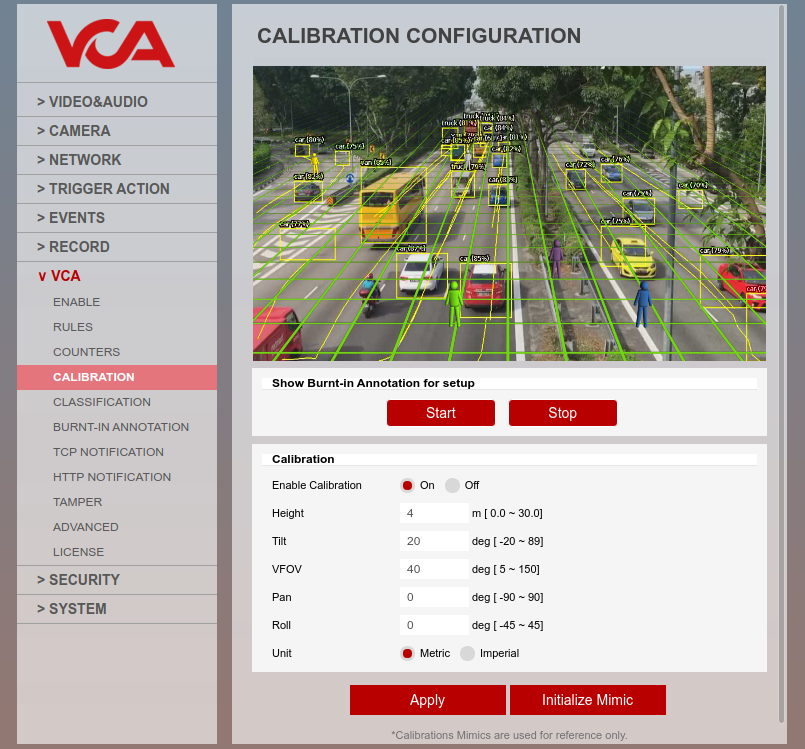Image resolution: width=805 pixels, height=749 pixels.
Task: Select the Imperial unit option
Action: pos(467,654)
